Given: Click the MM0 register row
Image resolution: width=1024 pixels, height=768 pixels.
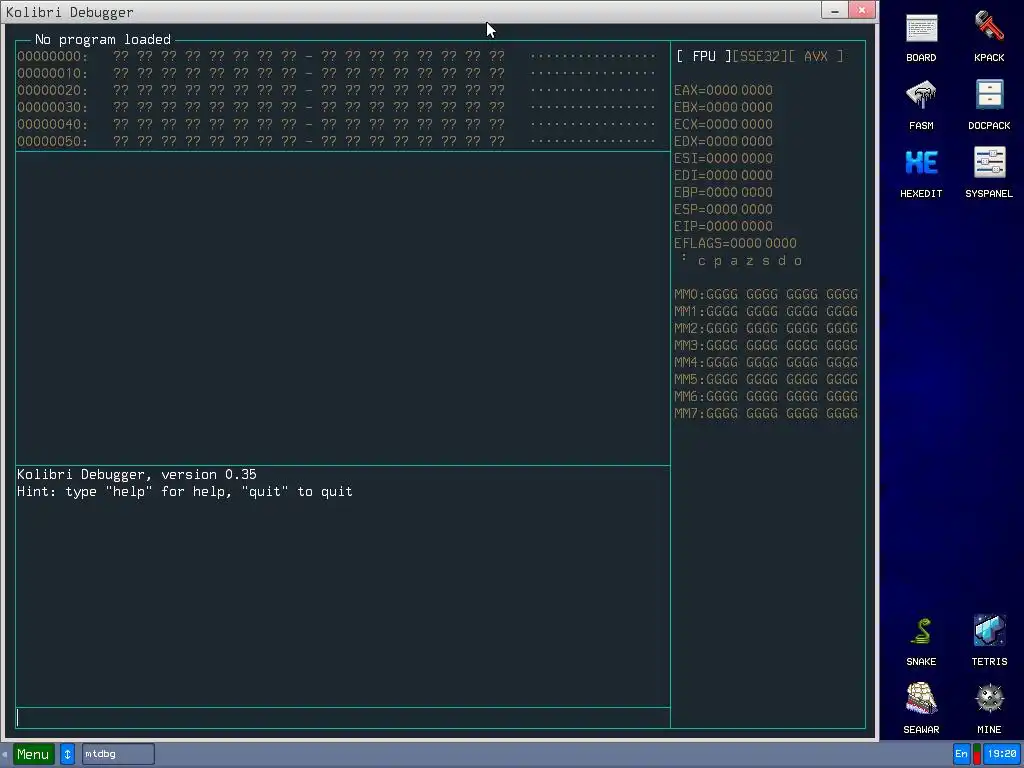Looking at the screenshot, I should 766,295.
